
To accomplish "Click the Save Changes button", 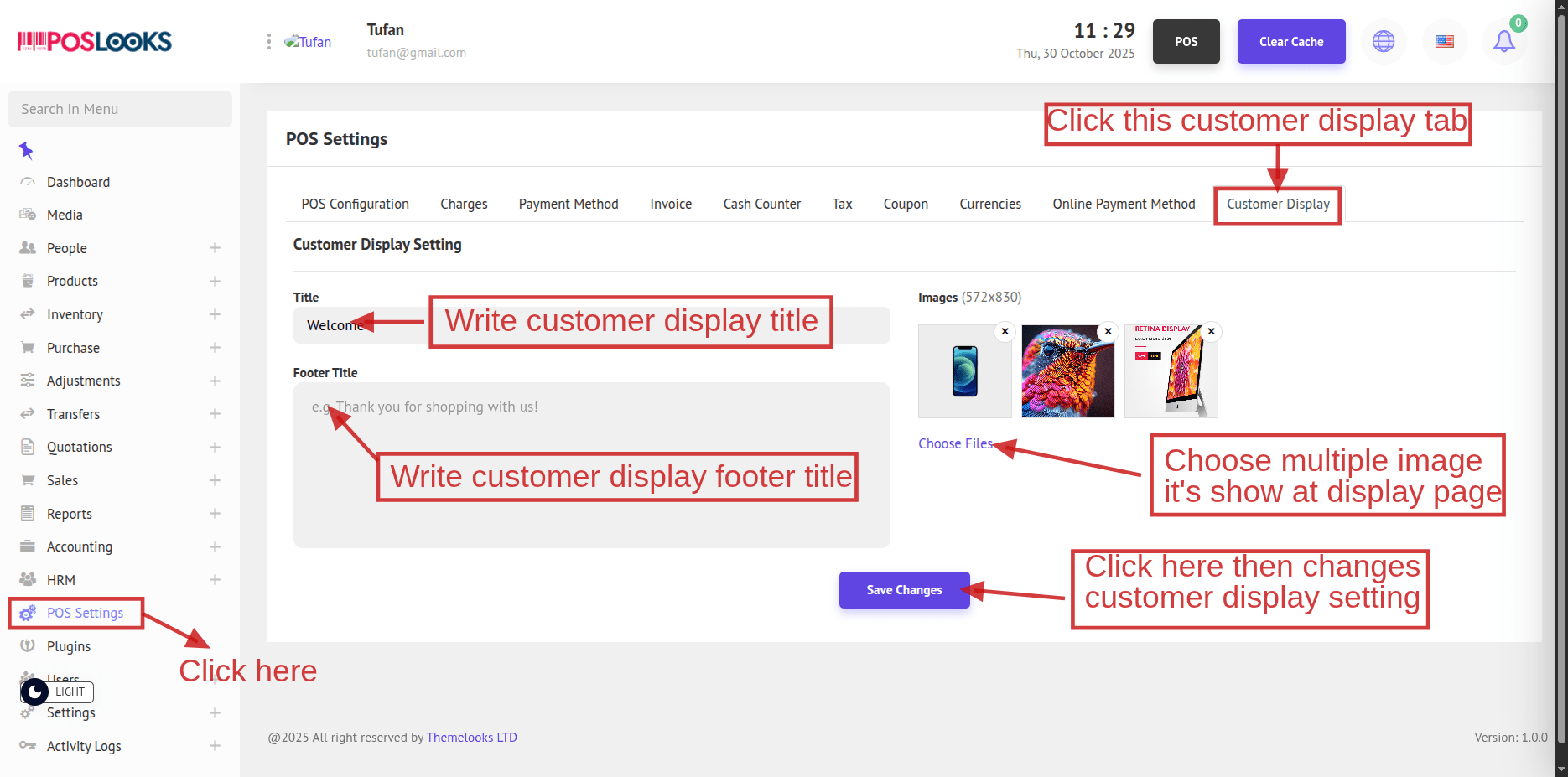I will pyautogui.click(x=904, y=590).
